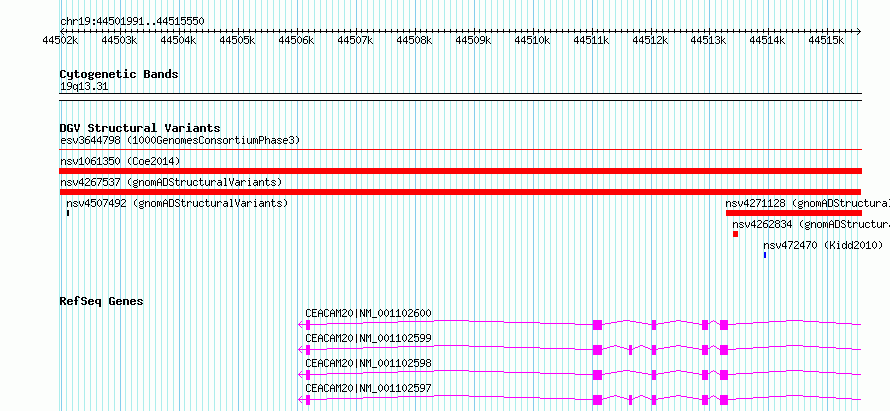Select NM_001102599's large exon near 44511k
This screenshot has height=411, width=890.
(597, 350)
